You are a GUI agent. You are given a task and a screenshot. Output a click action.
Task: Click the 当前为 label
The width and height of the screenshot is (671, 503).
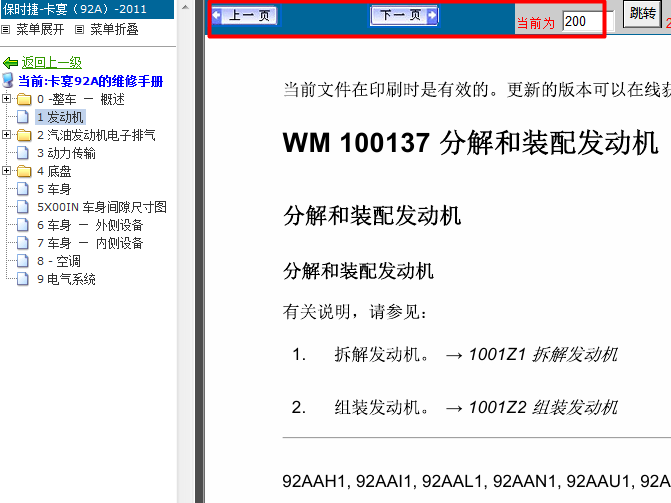[536, 23]
